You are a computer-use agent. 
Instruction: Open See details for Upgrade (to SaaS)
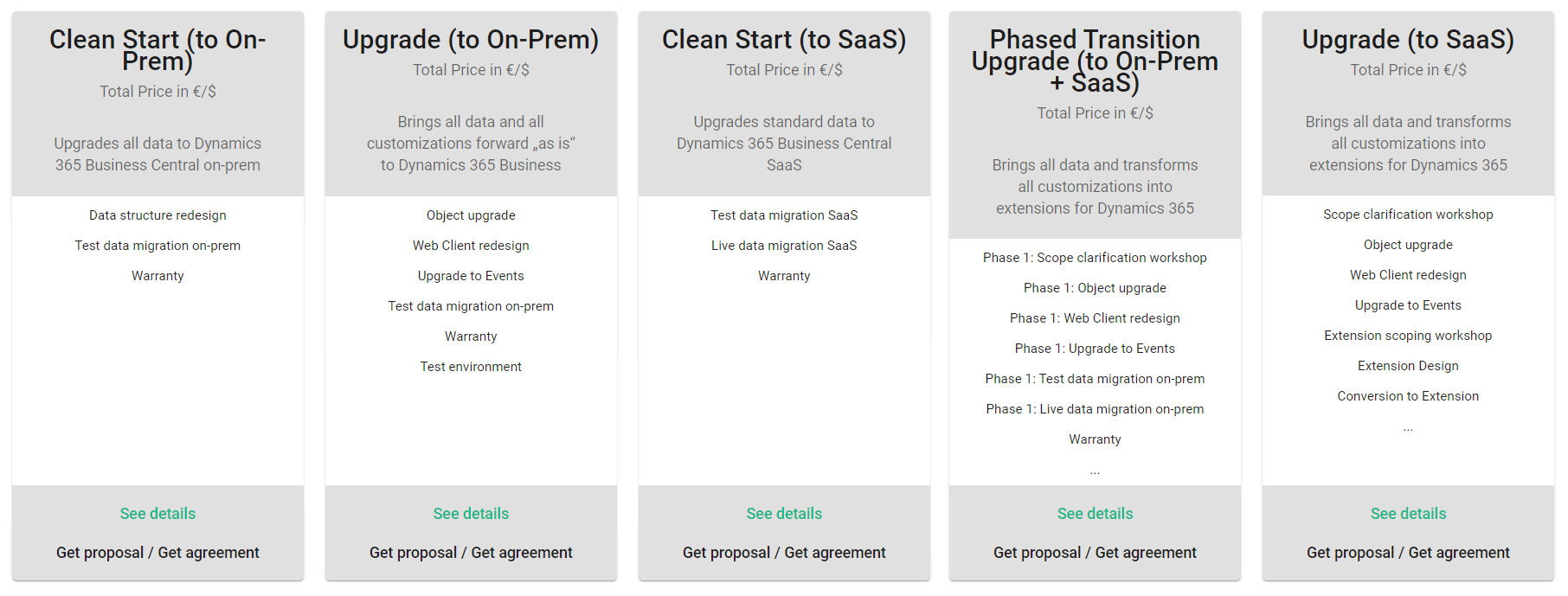tap(1408, 514)
